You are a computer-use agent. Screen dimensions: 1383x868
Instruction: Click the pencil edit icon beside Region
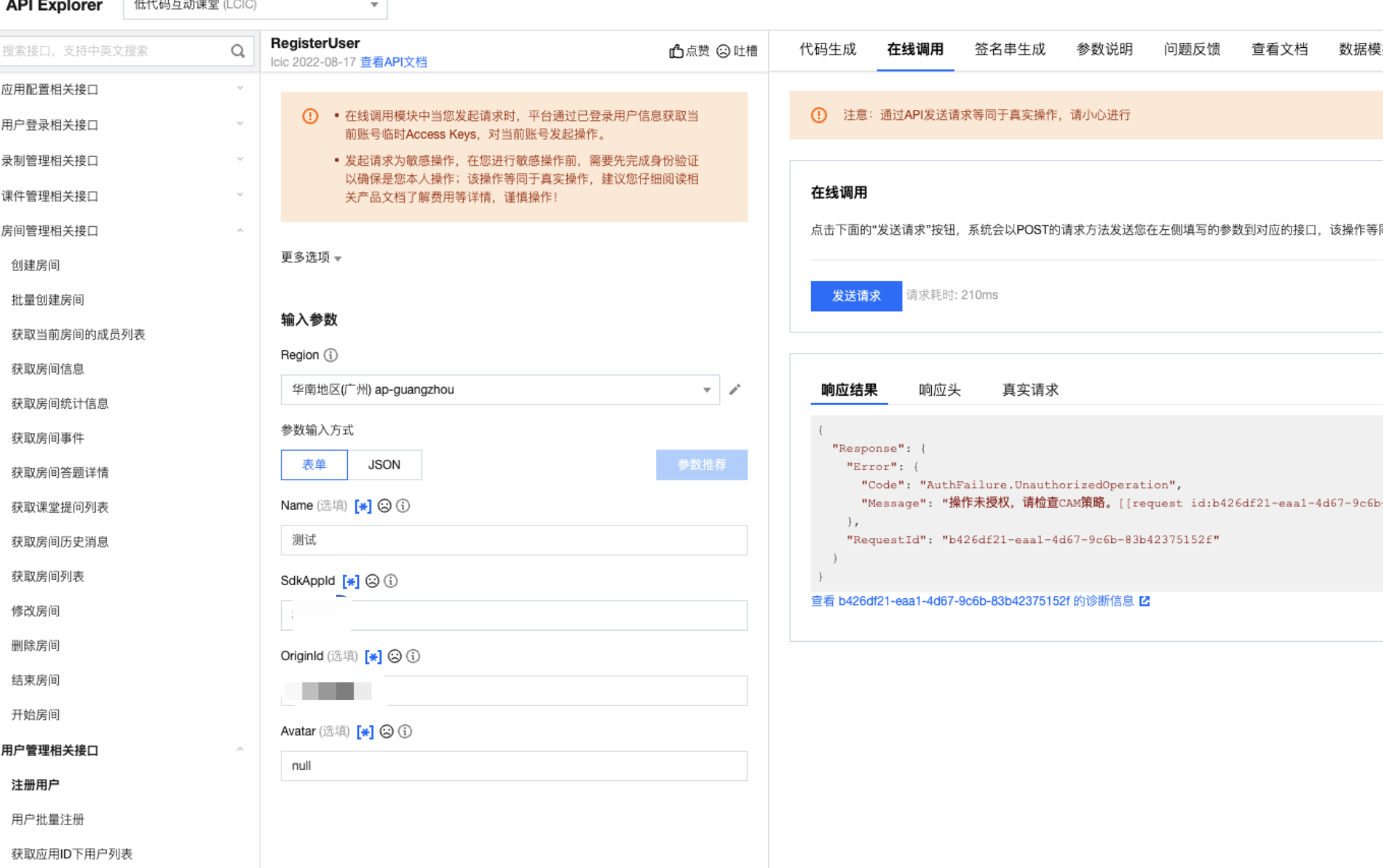pos(734,390)
